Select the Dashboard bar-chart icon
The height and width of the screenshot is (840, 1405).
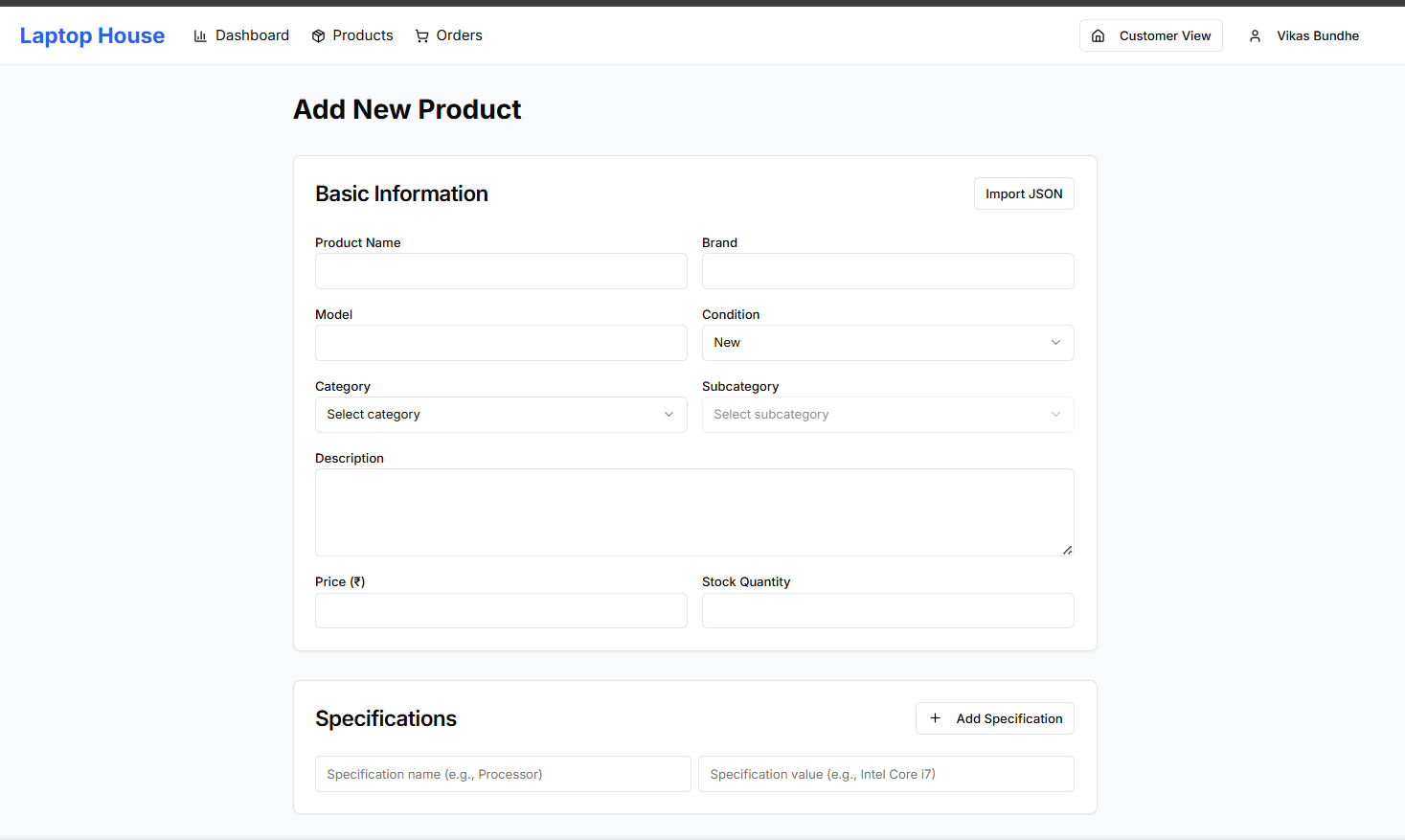tap(200, 34)
